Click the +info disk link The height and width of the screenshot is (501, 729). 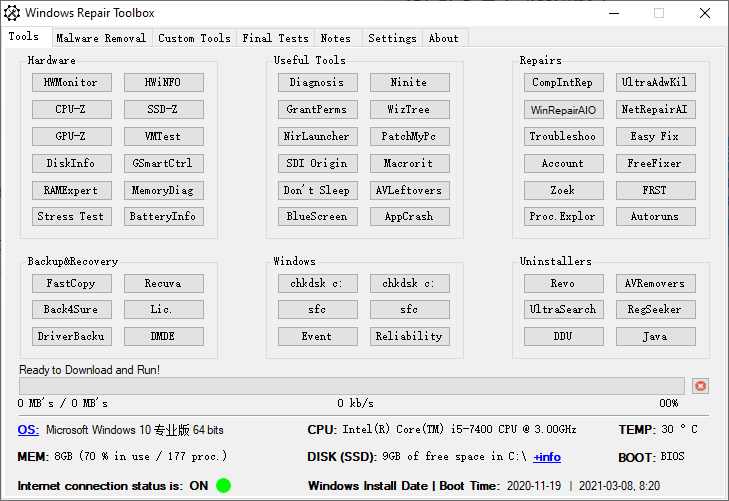tap(547, 457)
